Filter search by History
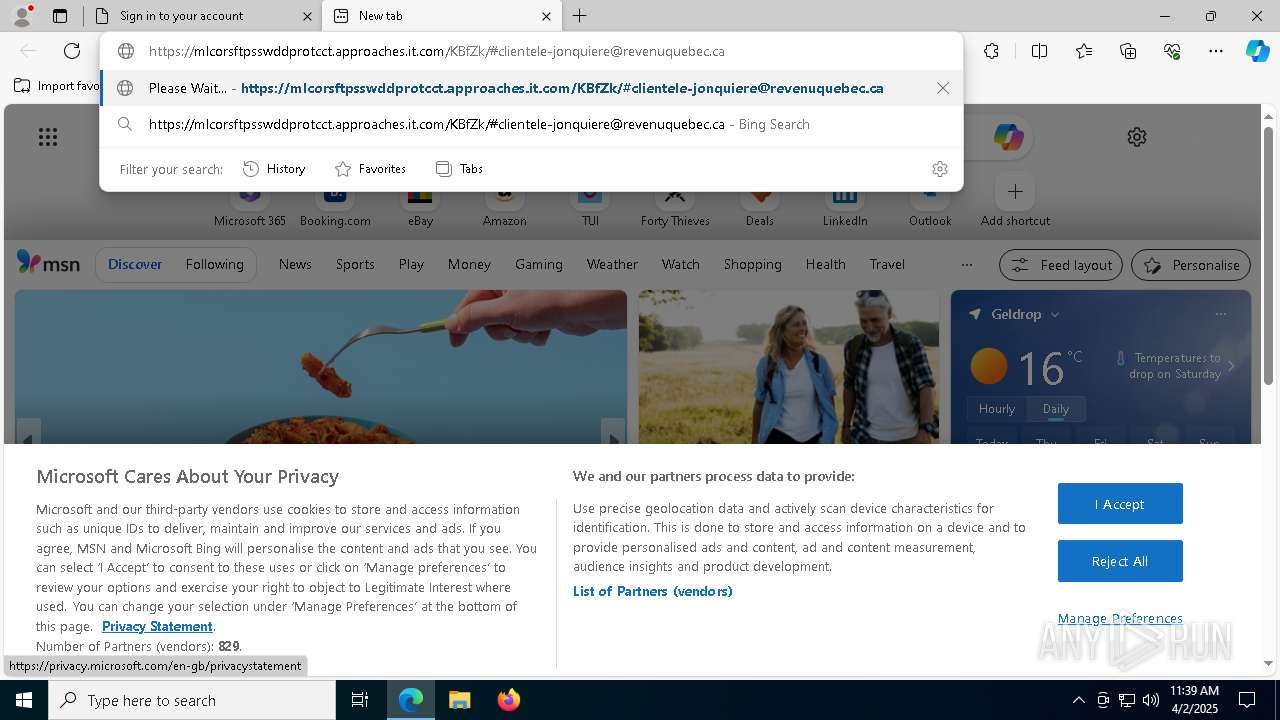This screenshot has height=720, width=1280. (x=274, y=169)
